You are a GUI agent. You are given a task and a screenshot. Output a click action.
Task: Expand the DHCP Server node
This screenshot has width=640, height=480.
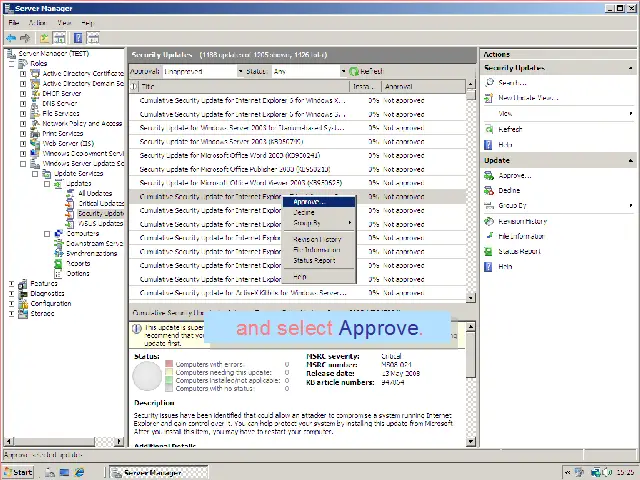[x=23, y=94]
